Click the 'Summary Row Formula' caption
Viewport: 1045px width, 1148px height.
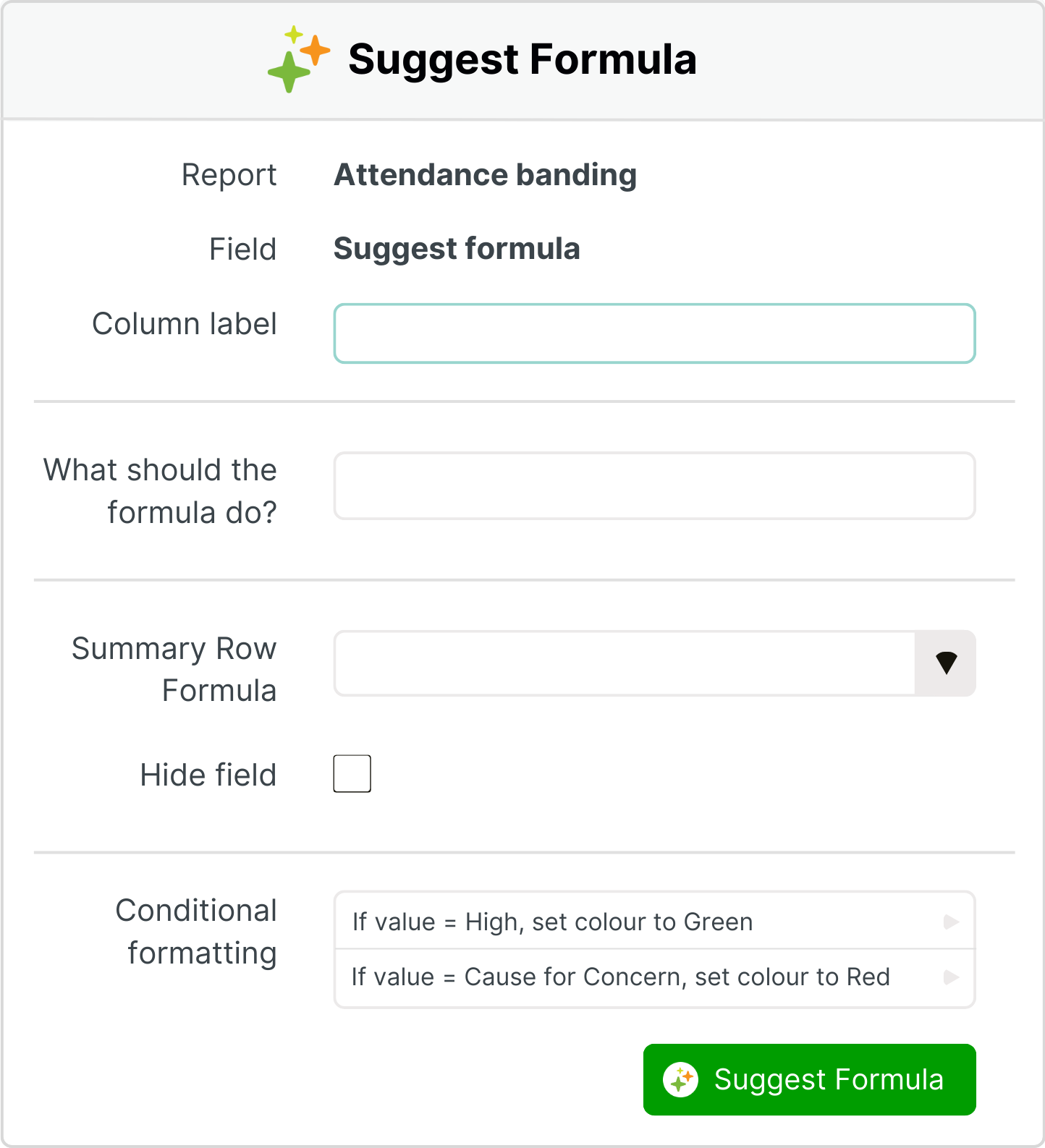click(174, 669)
